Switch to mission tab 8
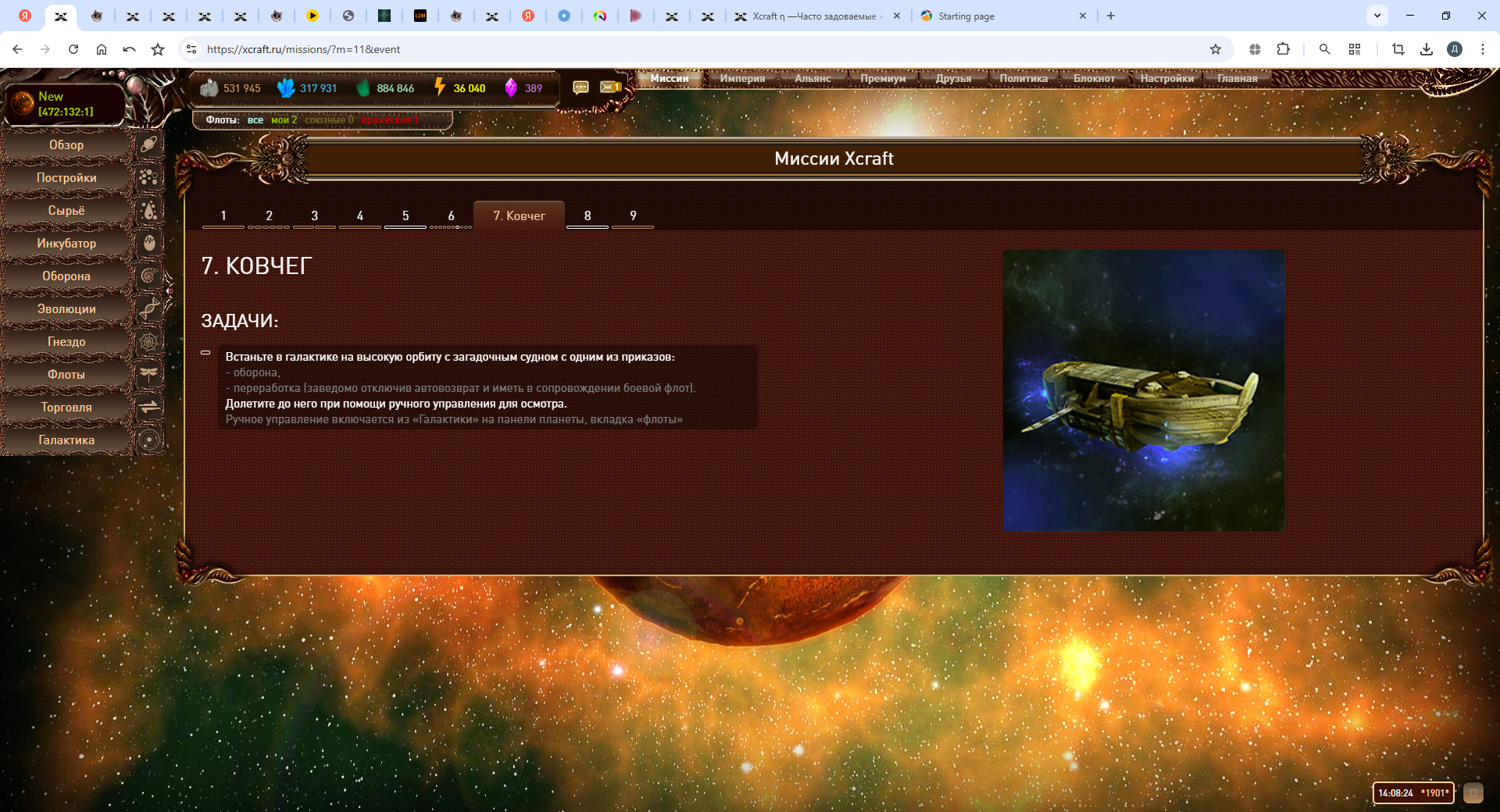This screenshot has width=1500, height=812. pyautogui.click(x=587, y=215)
